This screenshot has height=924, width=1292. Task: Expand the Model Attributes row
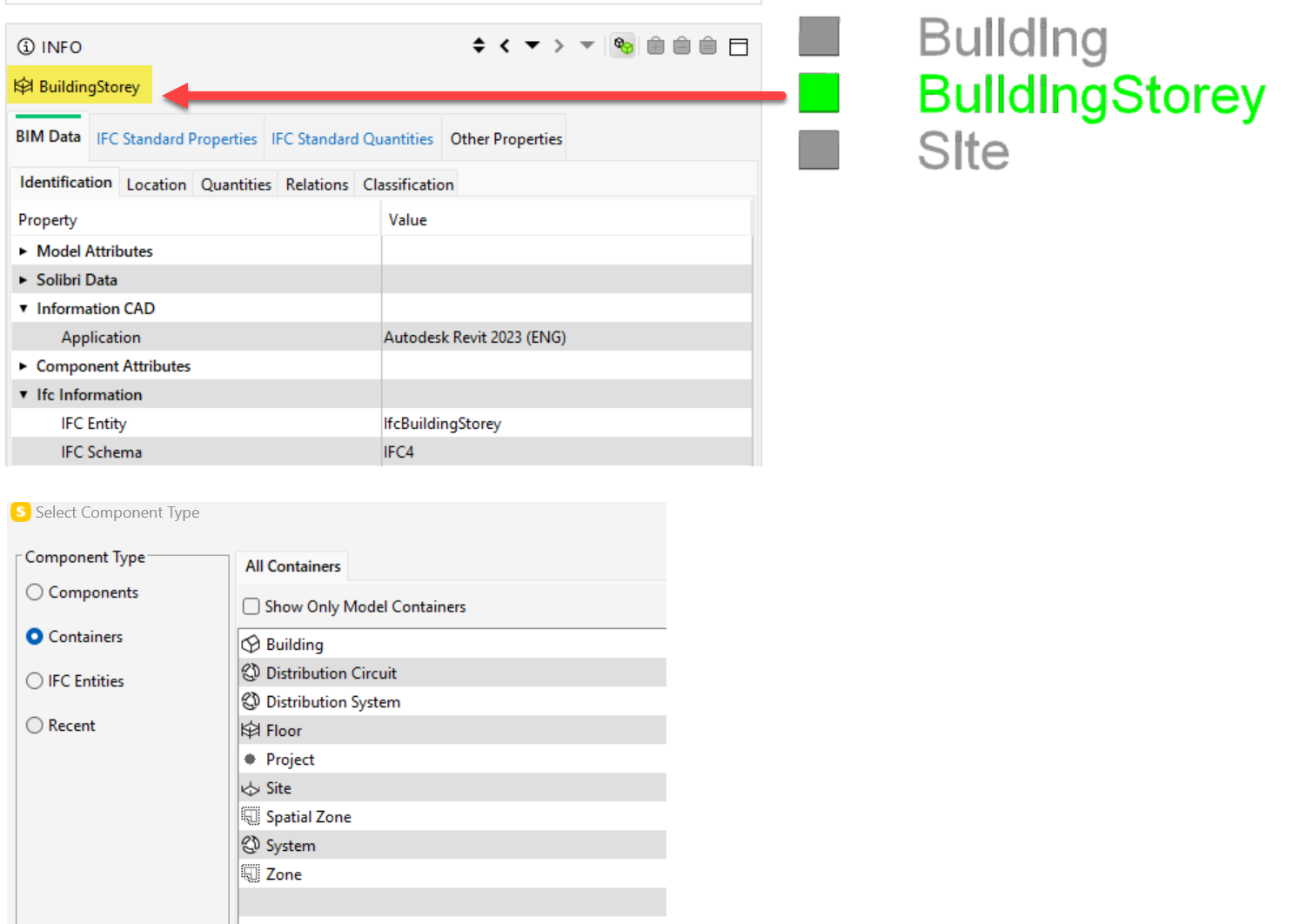point(23,251)
